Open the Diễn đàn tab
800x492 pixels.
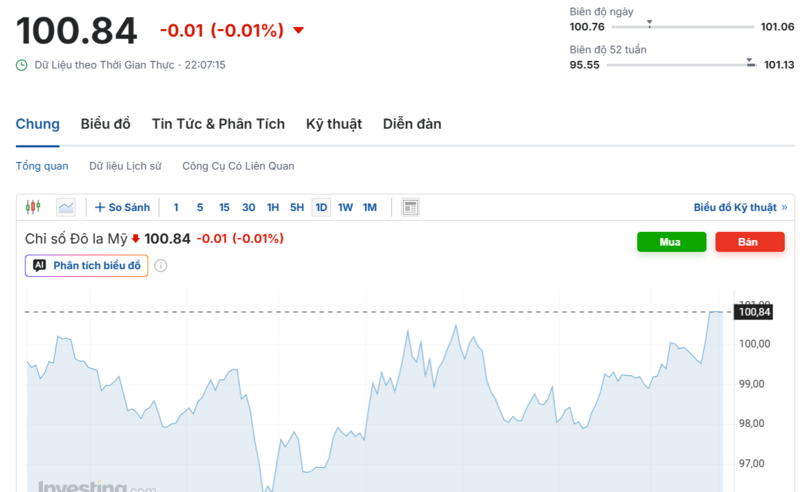click(412, 124)
